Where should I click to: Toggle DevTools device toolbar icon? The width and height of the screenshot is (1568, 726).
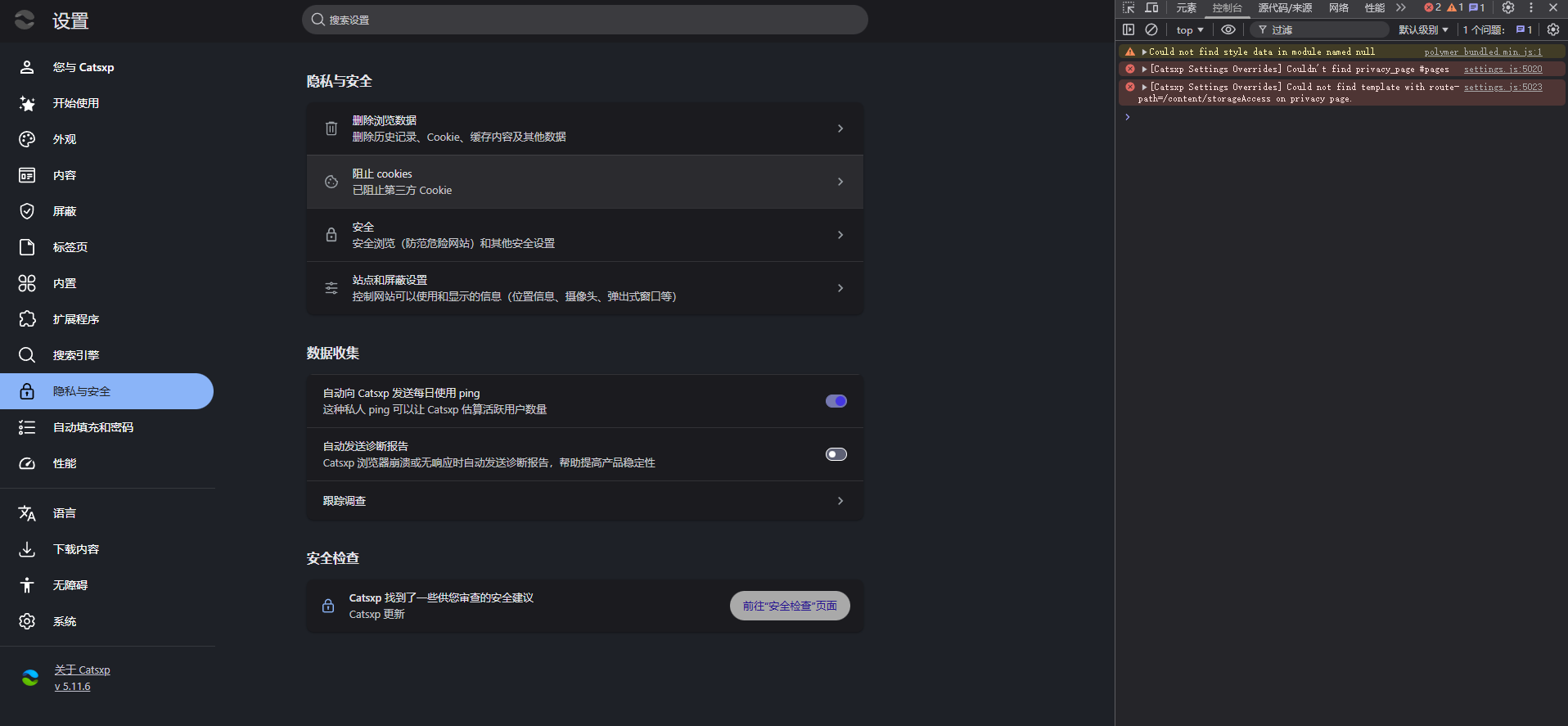coord(1151,7)
